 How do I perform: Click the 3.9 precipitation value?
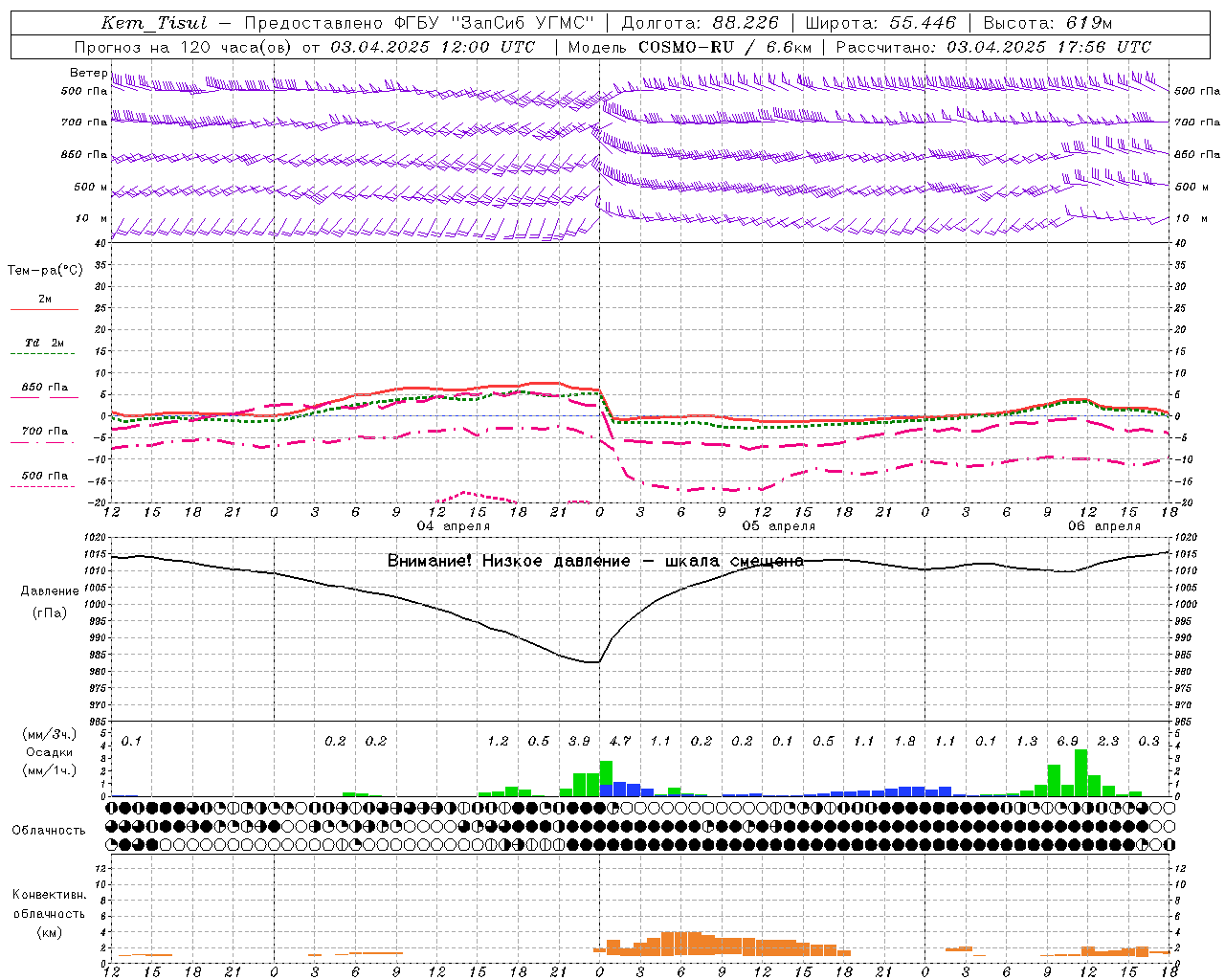579,741
